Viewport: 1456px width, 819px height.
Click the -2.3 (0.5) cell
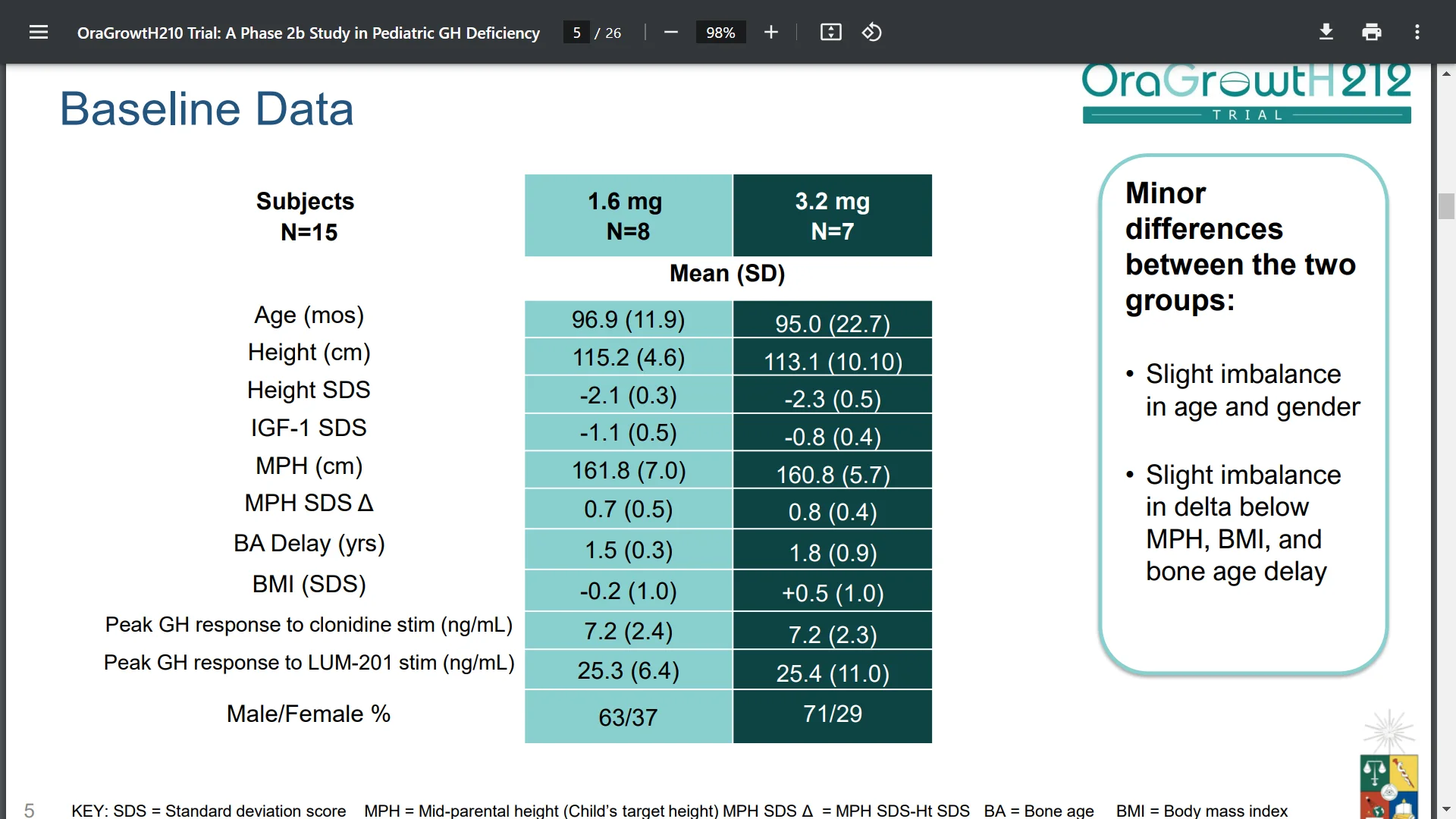(x=833, y=395)
